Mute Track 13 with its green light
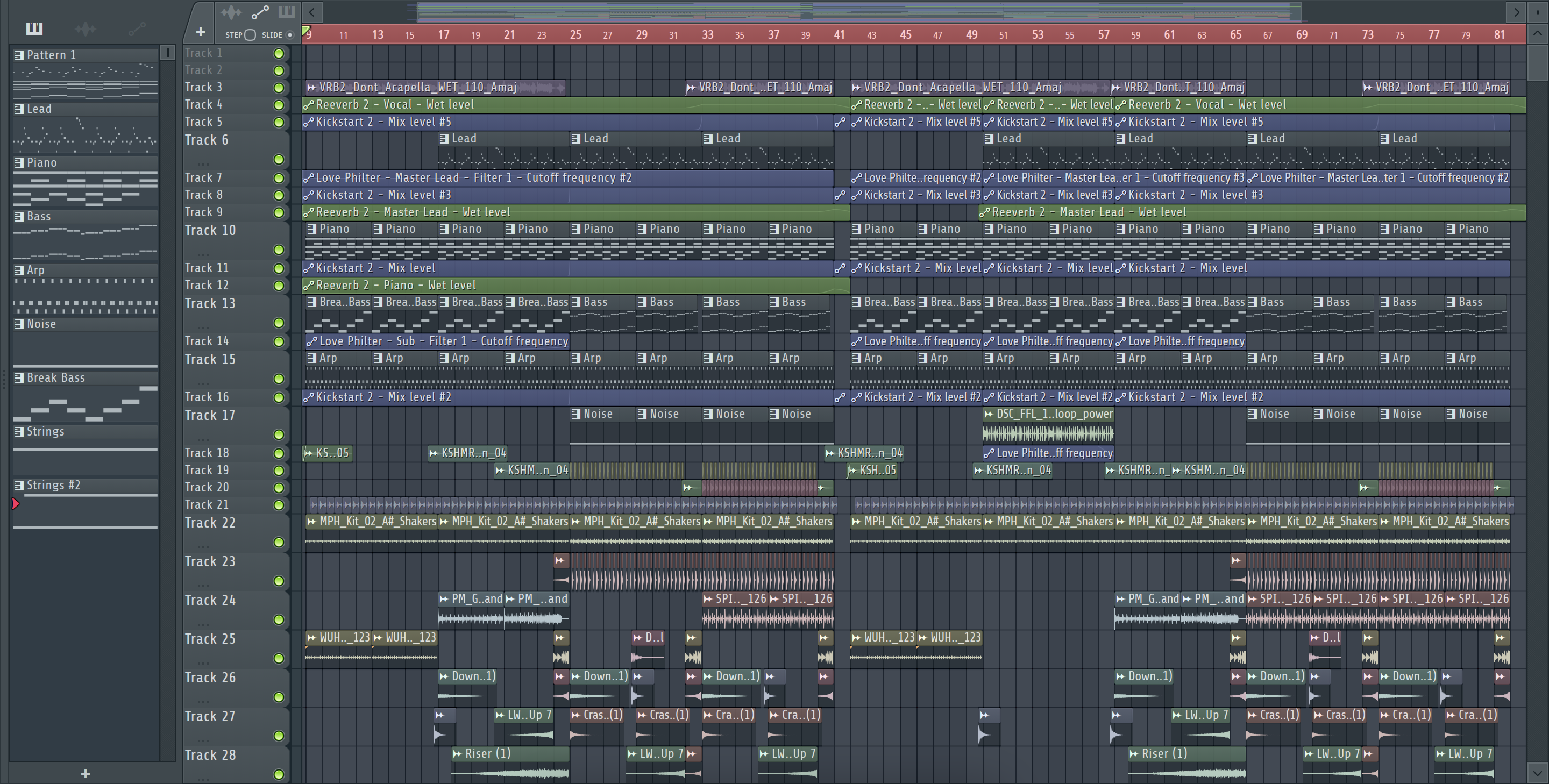This screenshot has width=1549, height=784. 279,323
